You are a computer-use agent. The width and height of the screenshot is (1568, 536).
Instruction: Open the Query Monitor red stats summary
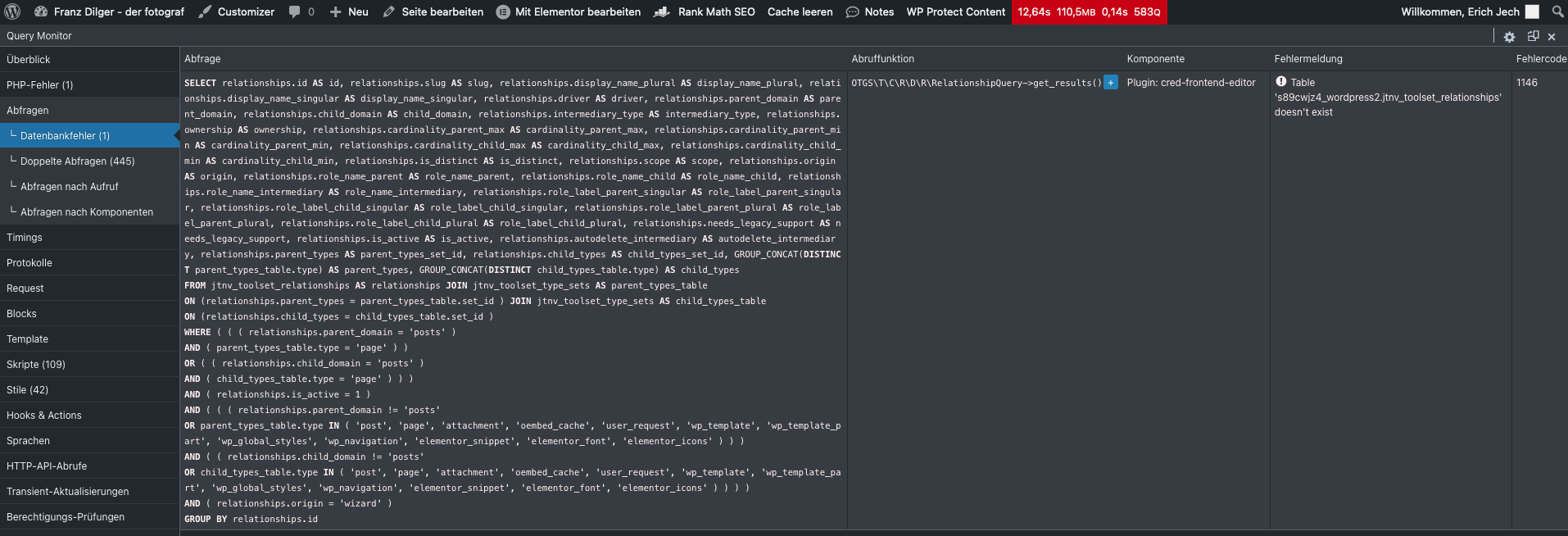[1089, 11]
